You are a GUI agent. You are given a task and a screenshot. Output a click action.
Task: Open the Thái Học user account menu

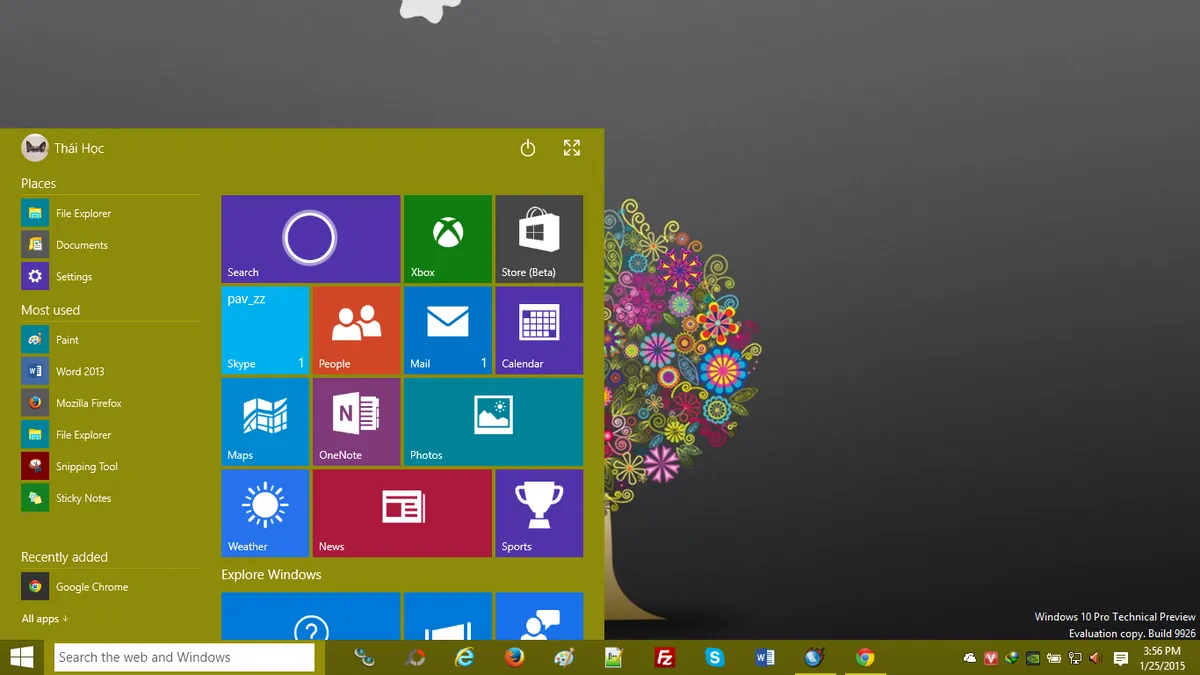(x=63, y=148)
